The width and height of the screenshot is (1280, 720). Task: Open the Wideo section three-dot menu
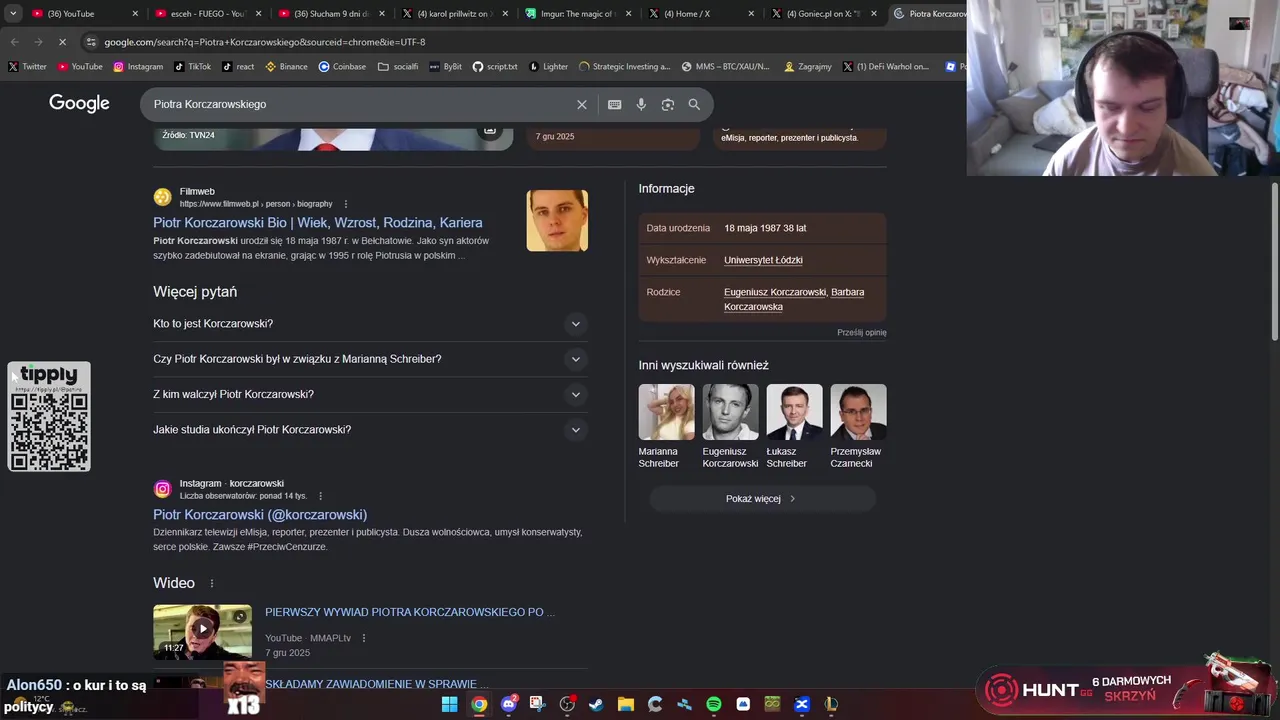(x=211, y=583)
